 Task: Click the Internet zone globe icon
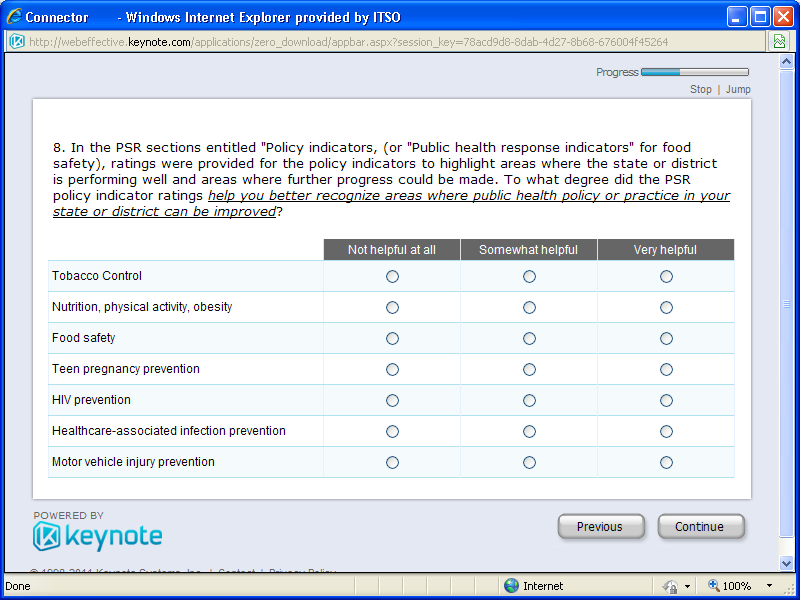tap(511, 586)
